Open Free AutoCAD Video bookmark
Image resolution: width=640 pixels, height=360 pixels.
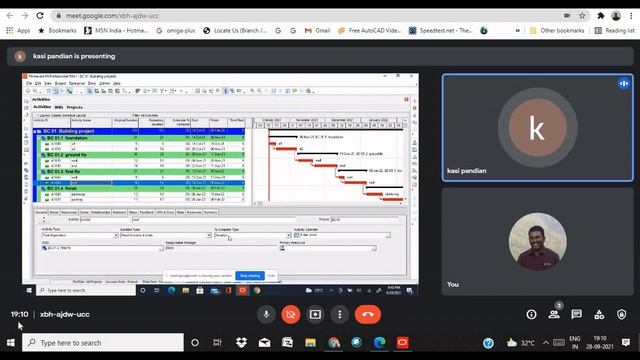point(370,31)
